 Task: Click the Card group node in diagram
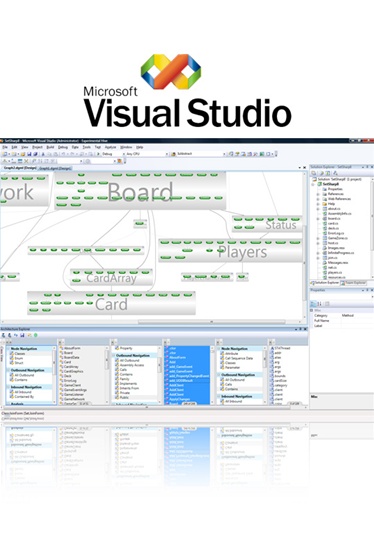pos(111,303)
